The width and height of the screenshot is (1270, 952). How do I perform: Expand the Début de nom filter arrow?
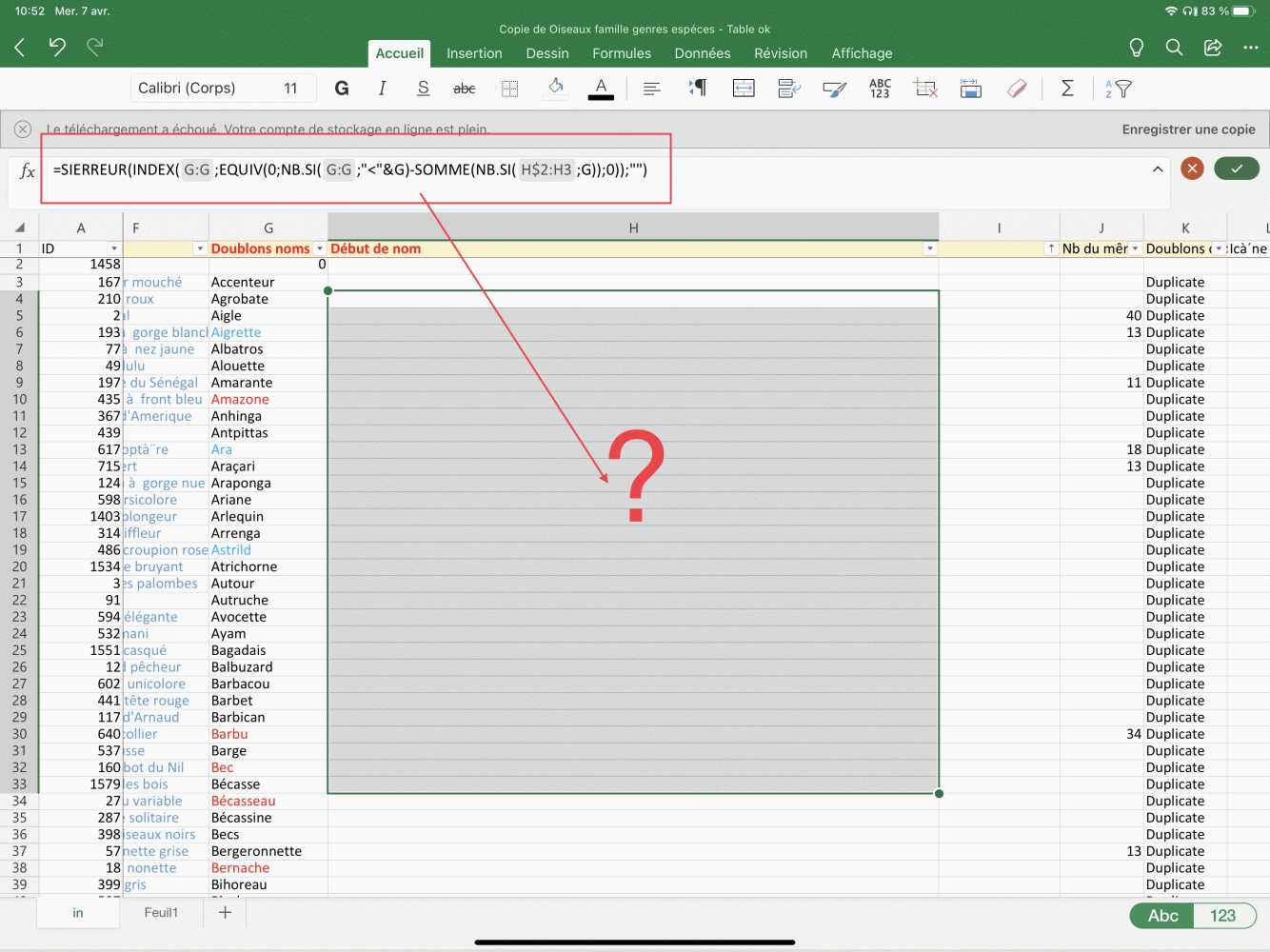929,248
